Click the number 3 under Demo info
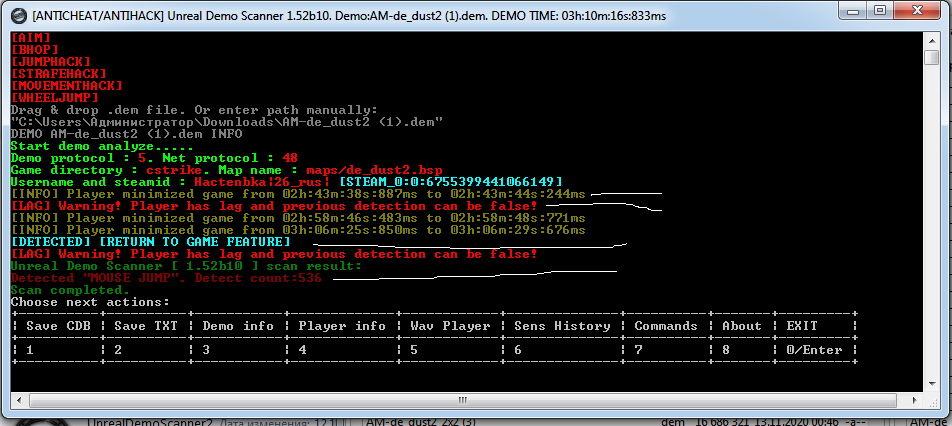Image resolution: width=952 pixels, height=426 pixels. point(206,350)
